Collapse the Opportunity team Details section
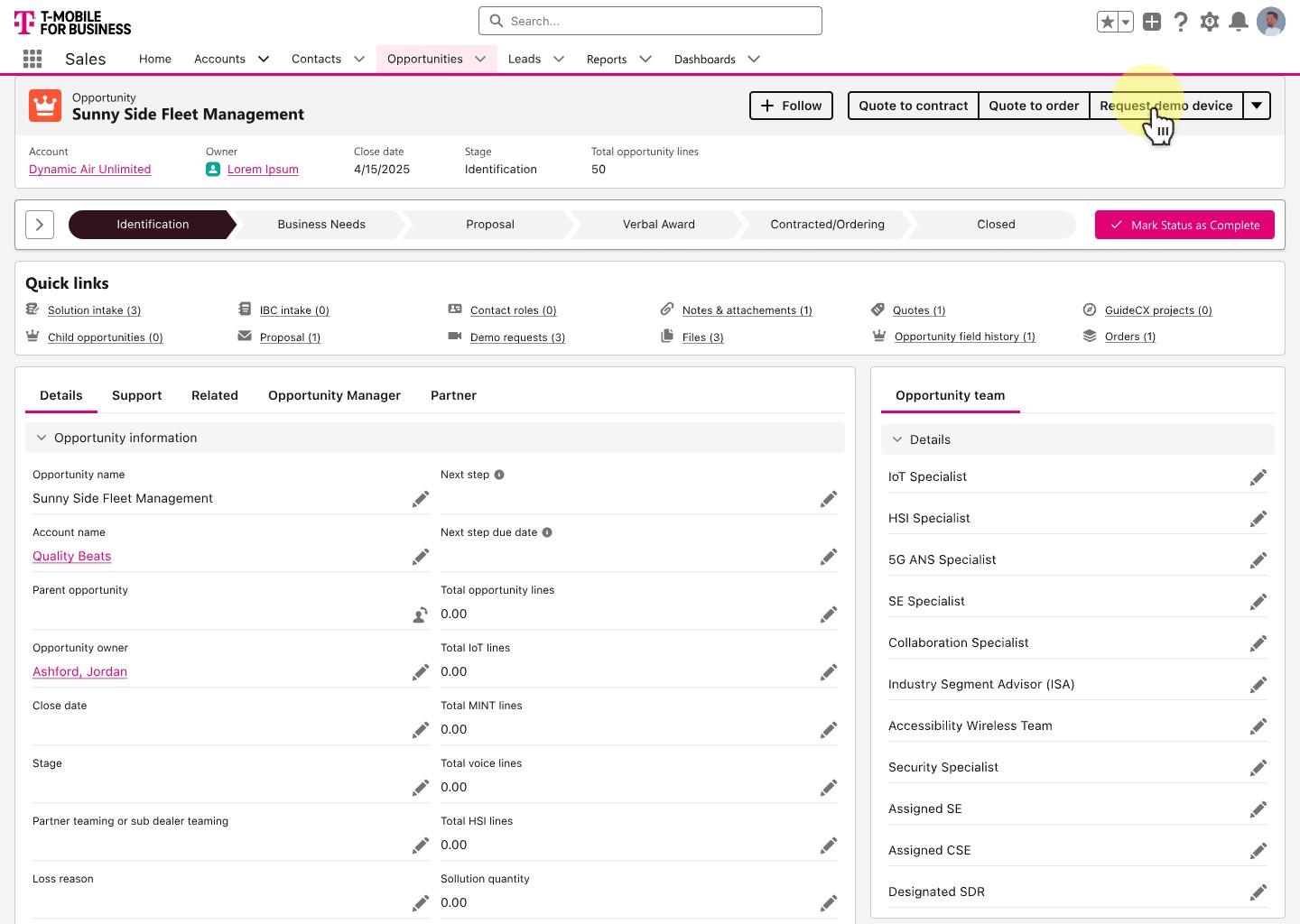 click(897, 439)
